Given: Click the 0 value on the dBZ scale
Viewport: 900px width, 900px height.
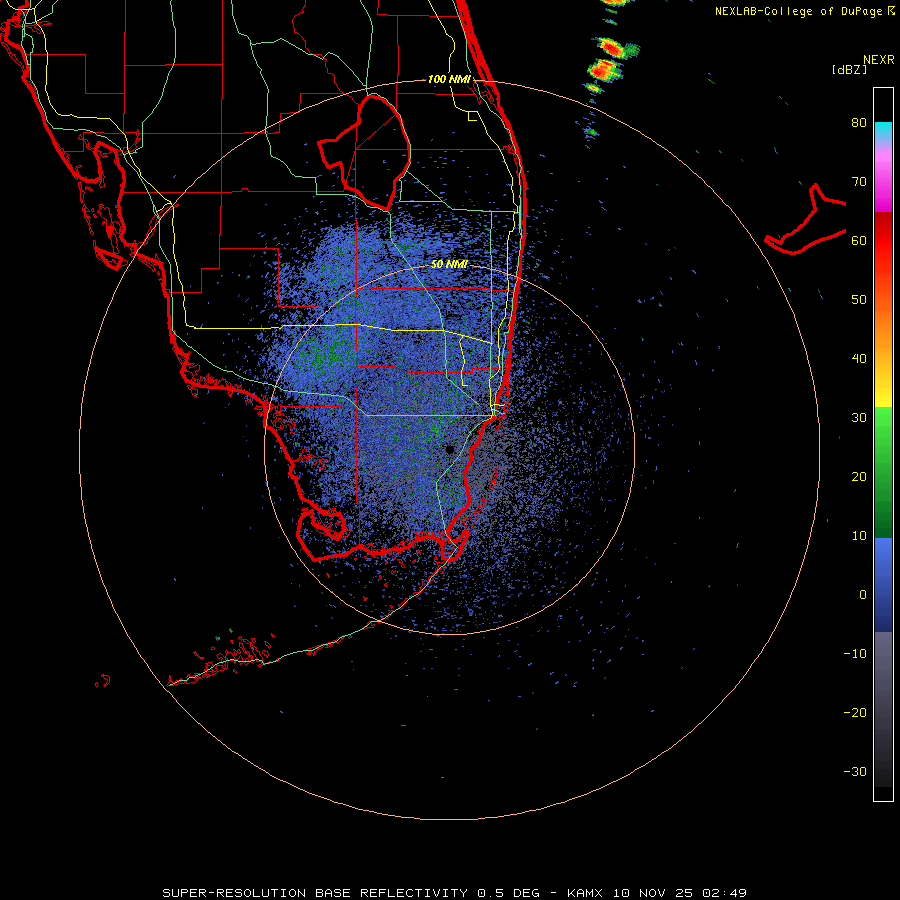Looking at the screenshot, I should click(863, 595).
